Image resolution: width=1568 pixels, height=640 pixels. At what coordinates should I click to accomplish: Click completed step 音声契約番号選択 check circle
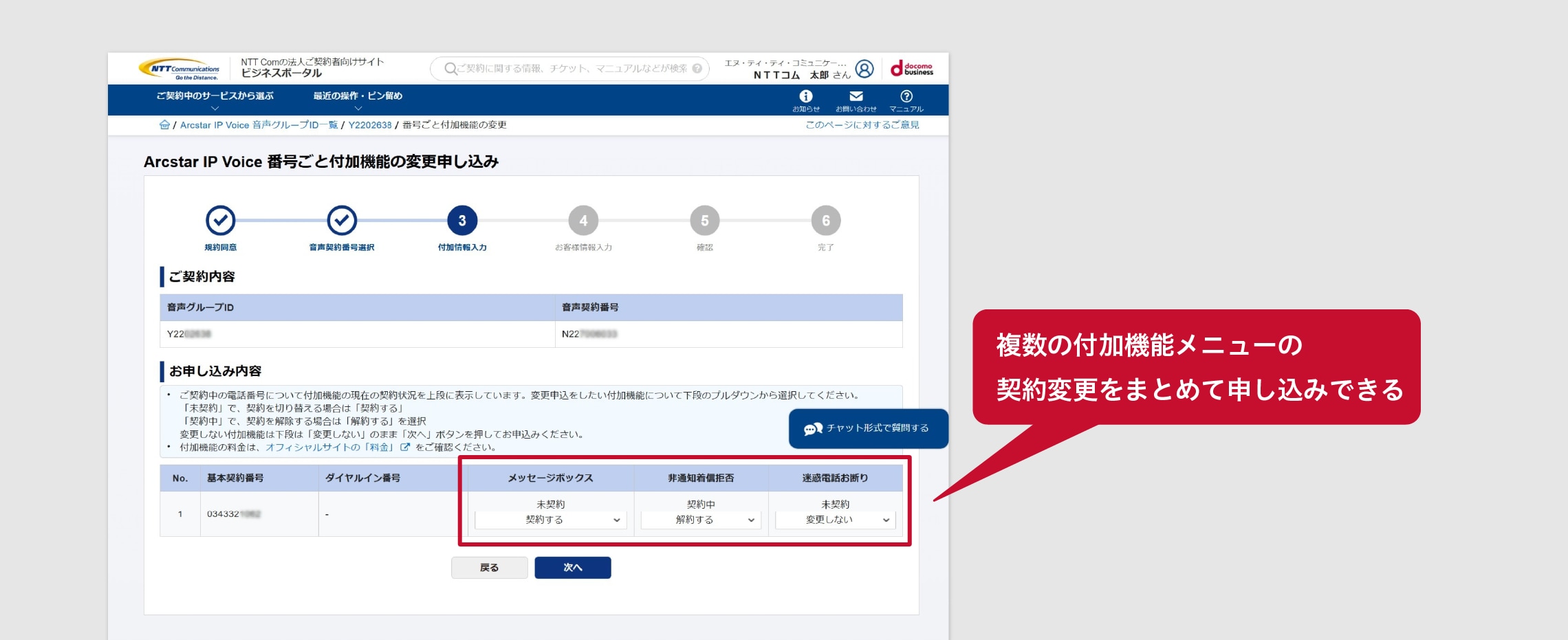click(342, 221)
